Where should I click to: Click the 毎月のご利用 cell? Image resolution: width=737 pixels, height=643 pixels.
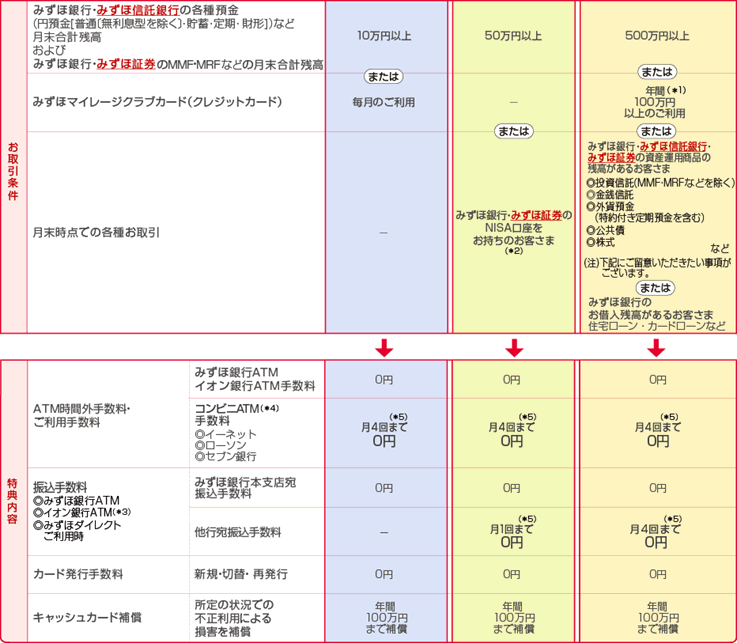pyautogui.click(x=384, y=102)
